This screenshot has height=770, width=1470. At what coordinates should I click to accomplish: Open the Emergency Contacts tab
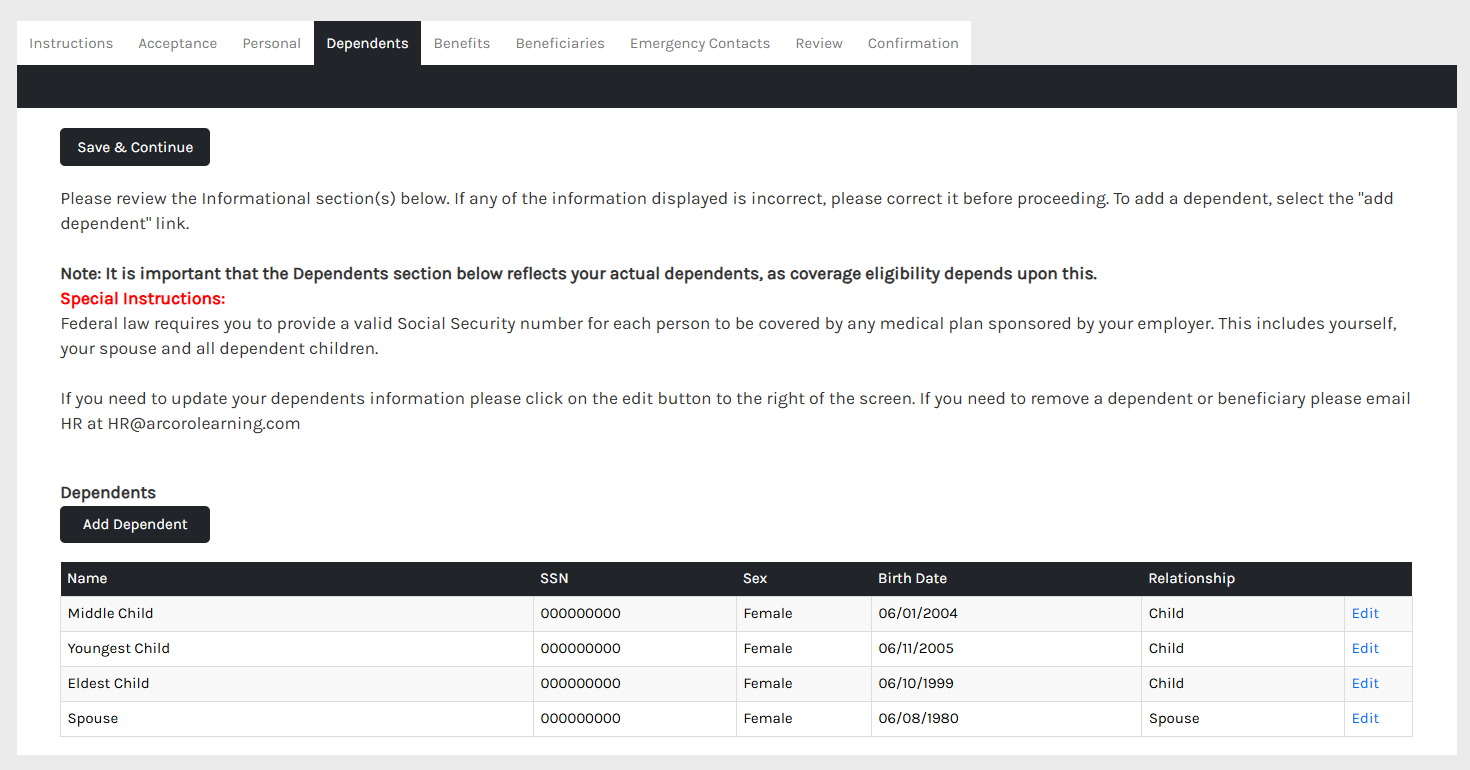[x=700, y=43]
